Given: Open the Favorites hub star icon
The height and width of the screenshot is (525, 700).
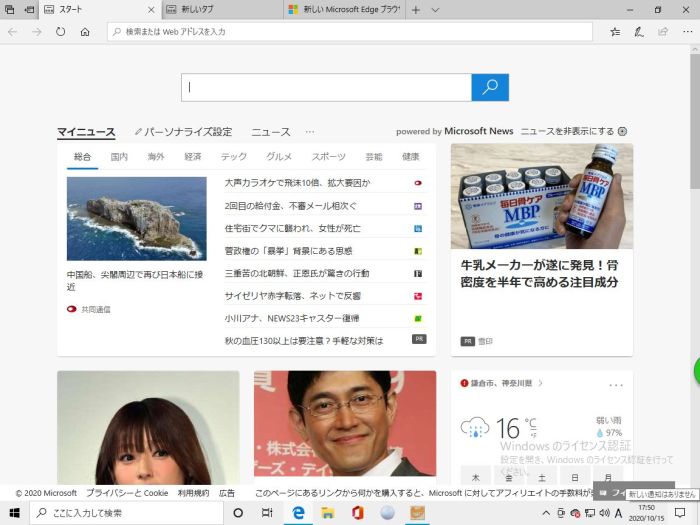Looking at the screenshot, I should pyautogui.click(x=615, y=32).
